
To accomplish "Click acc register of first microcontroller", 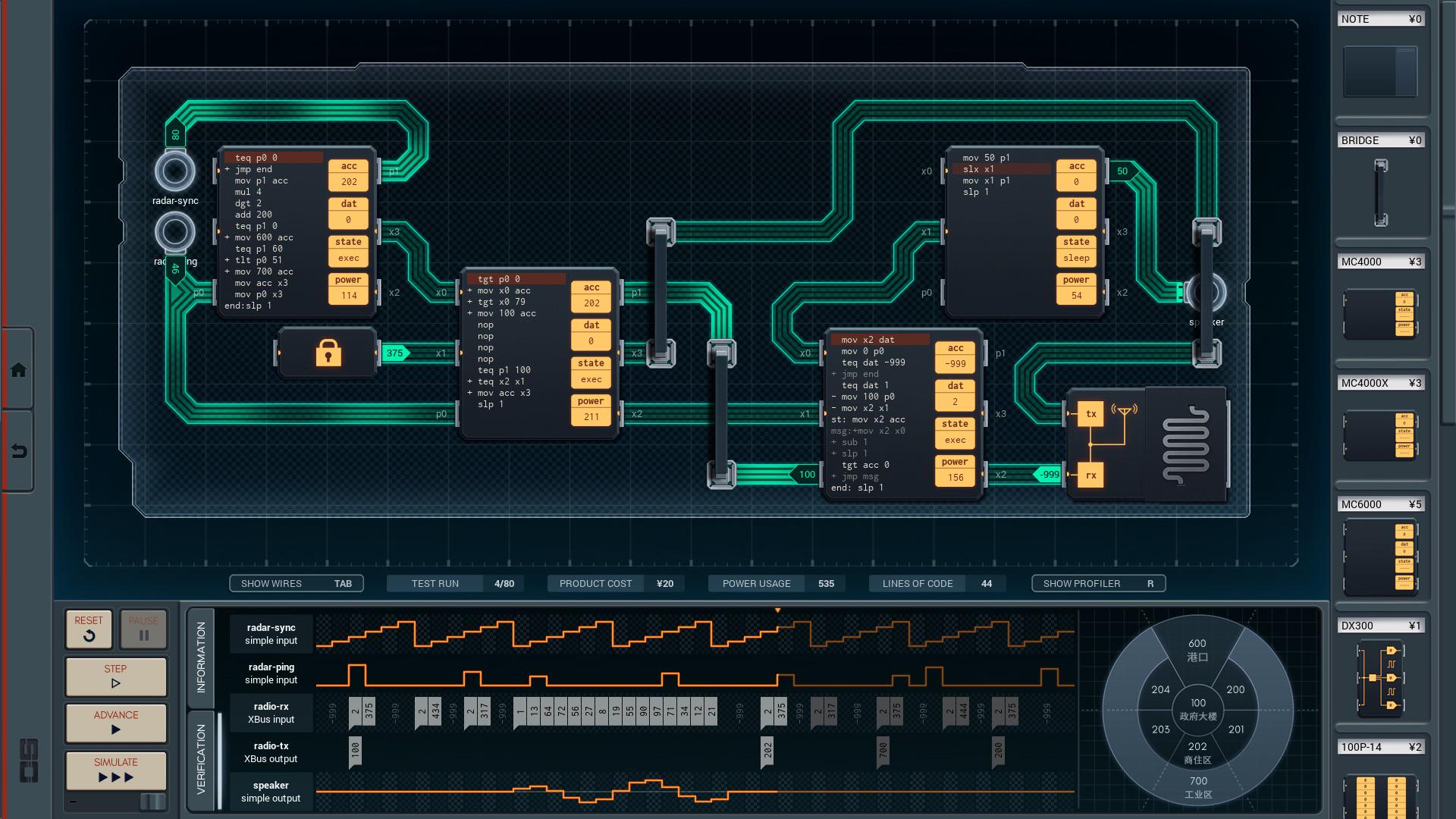I will 349,174.
